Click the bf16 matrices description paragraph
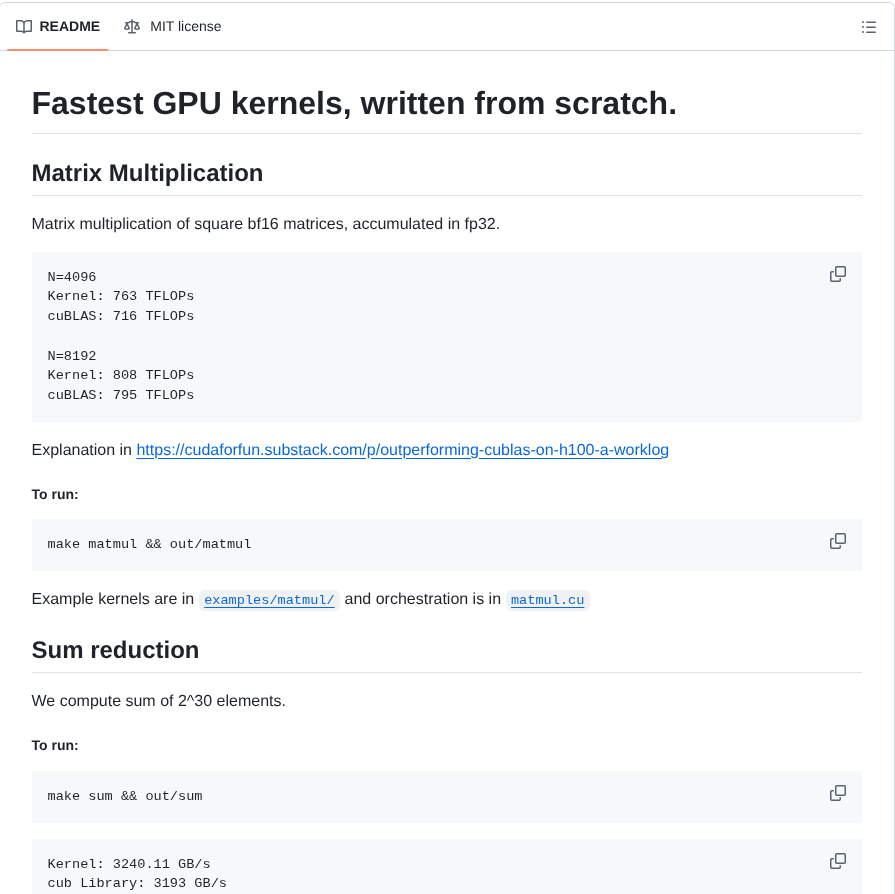This screenshot has width=895, height=894. coord(266,224)
